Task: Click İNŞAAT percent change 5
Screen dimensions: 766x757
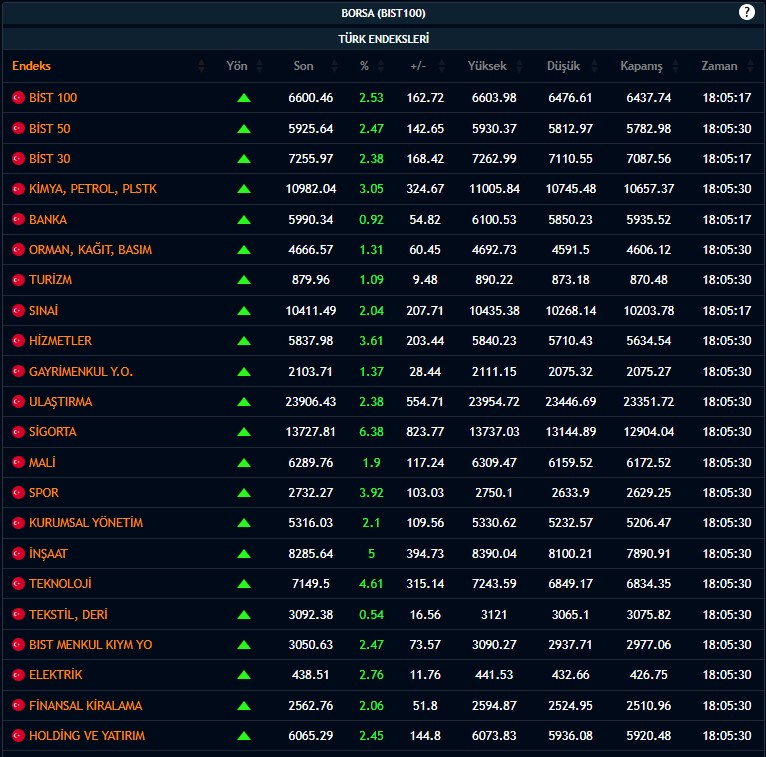Action: coord(371,554)
